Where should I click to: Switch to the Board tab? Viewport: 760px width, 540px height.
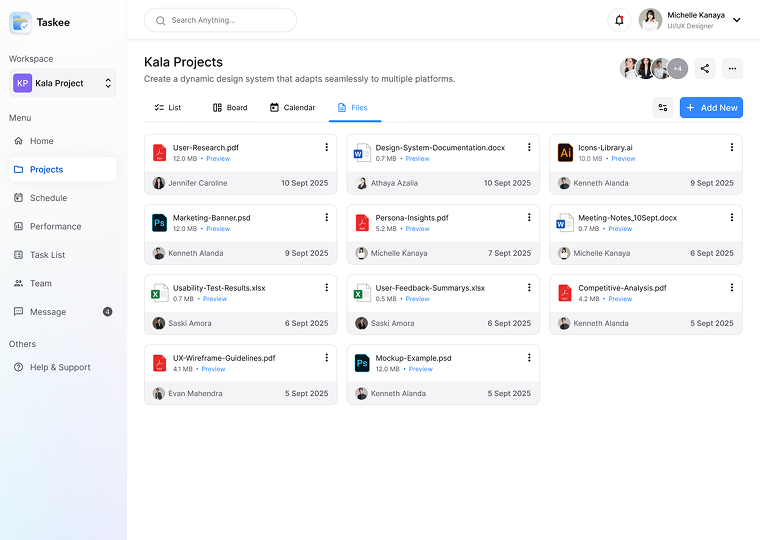pos(230,108)
